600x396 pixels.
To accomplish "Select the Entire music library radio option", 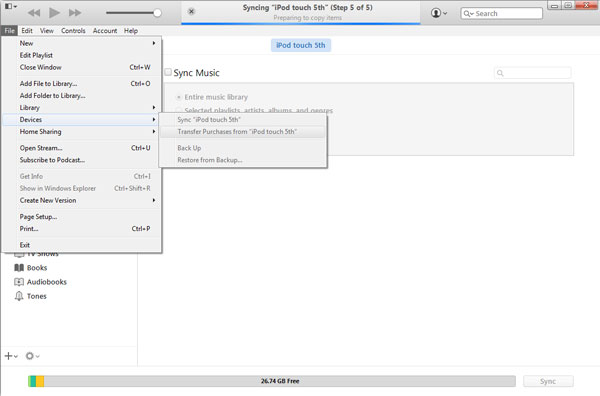I will pyautogui.click(x=179, y=97).
